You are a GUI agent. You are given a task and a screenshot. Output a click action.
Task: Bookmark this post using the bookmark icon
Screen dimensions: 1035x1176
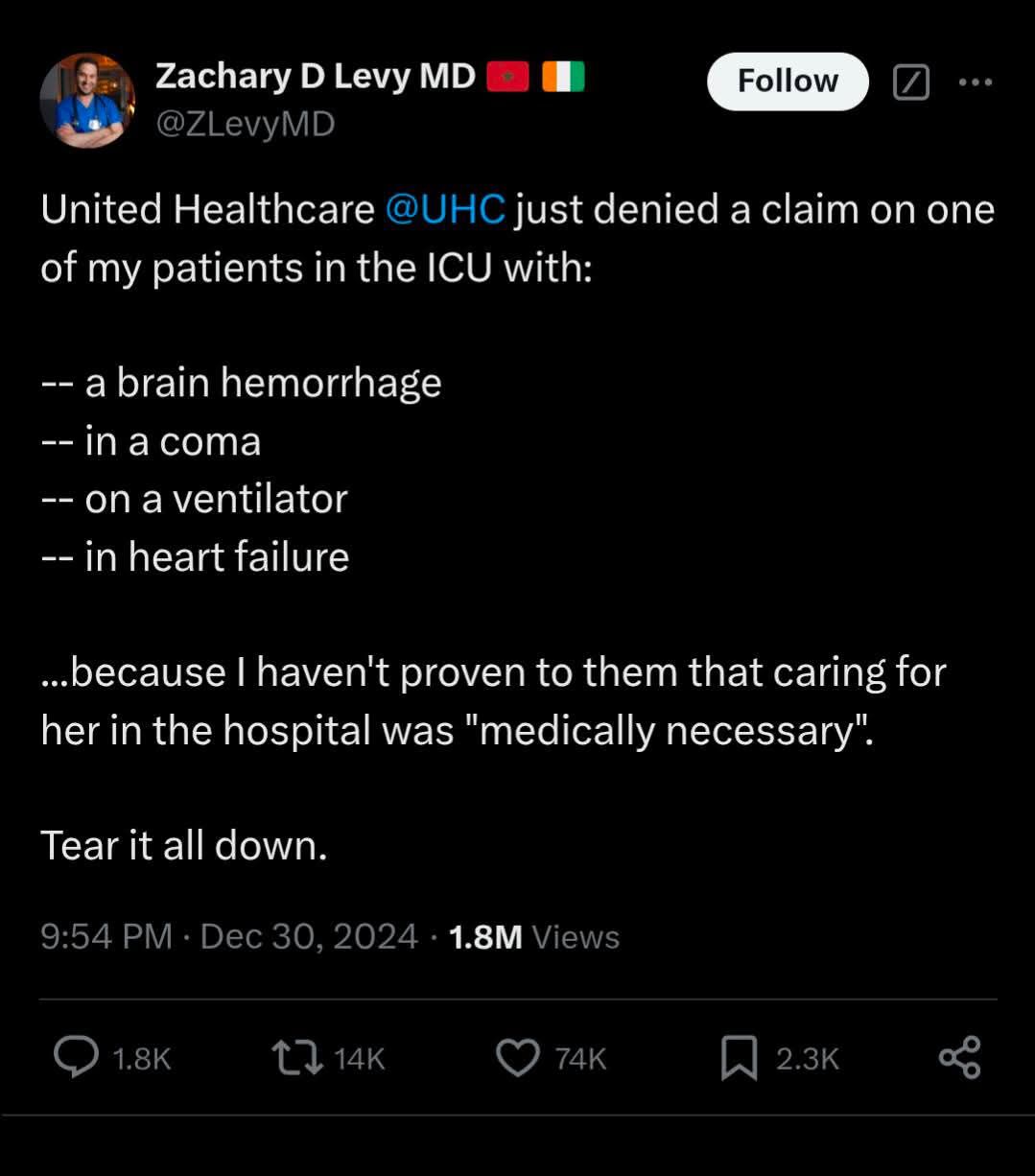click(740, 1057)
